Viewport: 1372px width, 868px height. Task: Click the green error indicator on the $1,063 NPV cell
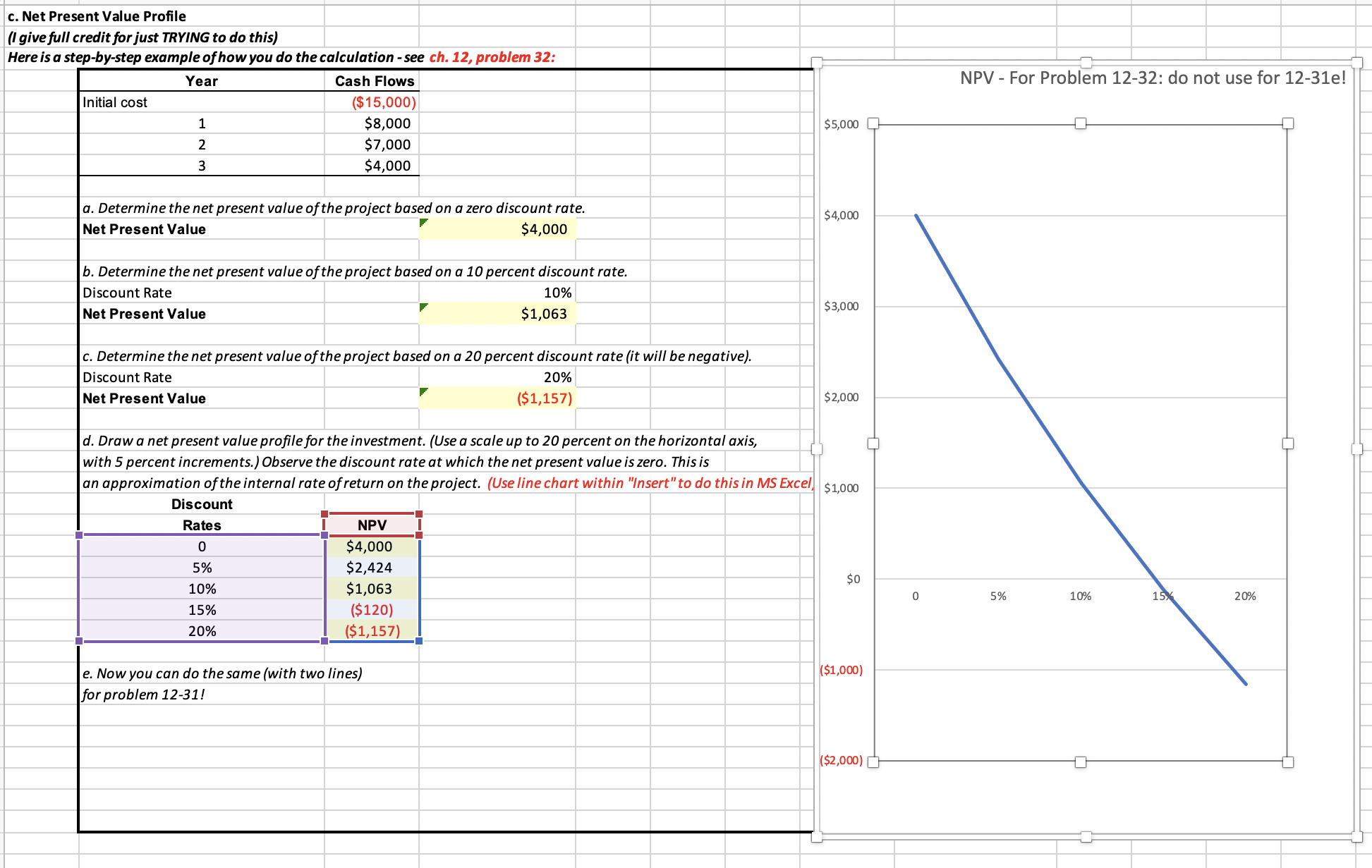click(423, 308)
